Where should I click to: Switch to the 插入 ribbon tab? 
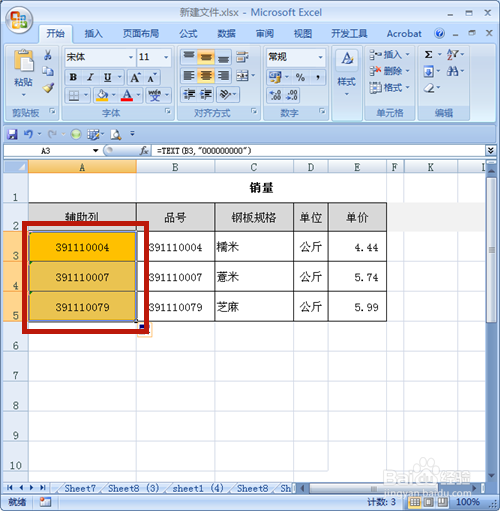click(x=93, y=34)
